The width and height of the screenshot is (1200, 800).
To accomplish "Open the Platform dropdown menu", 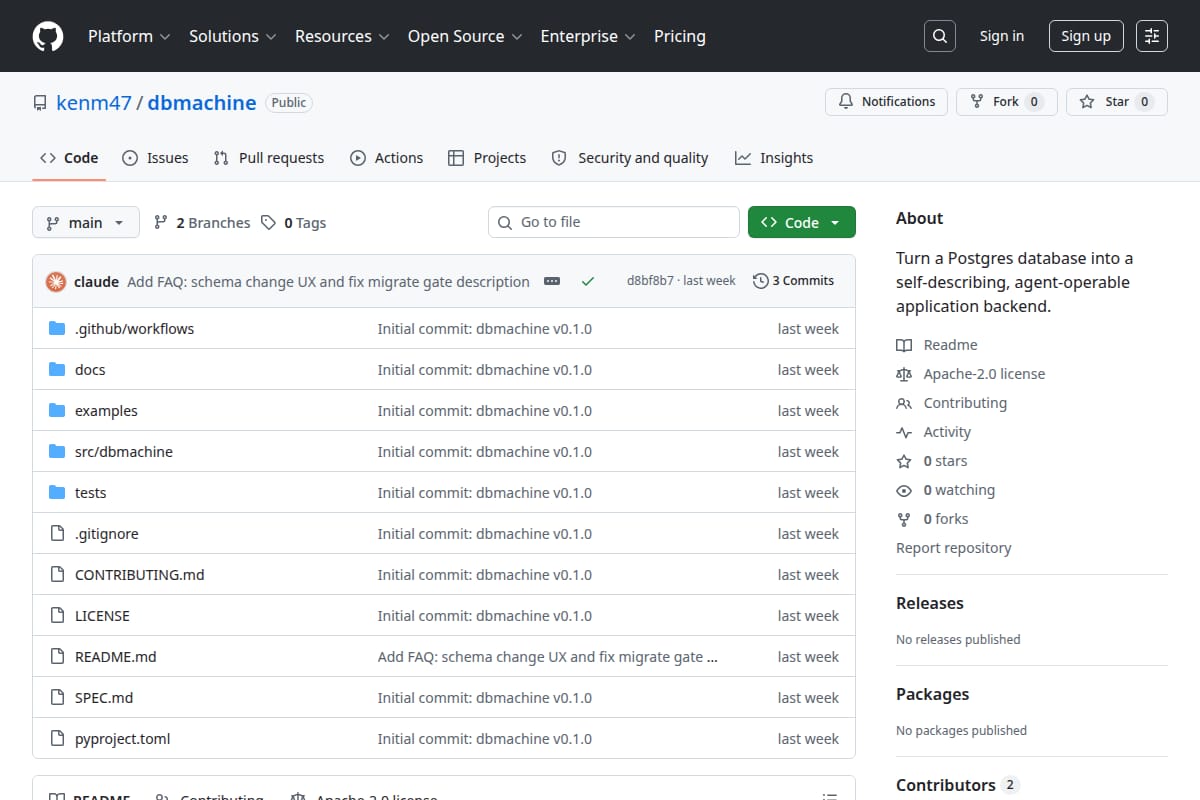I will point(128,36).
